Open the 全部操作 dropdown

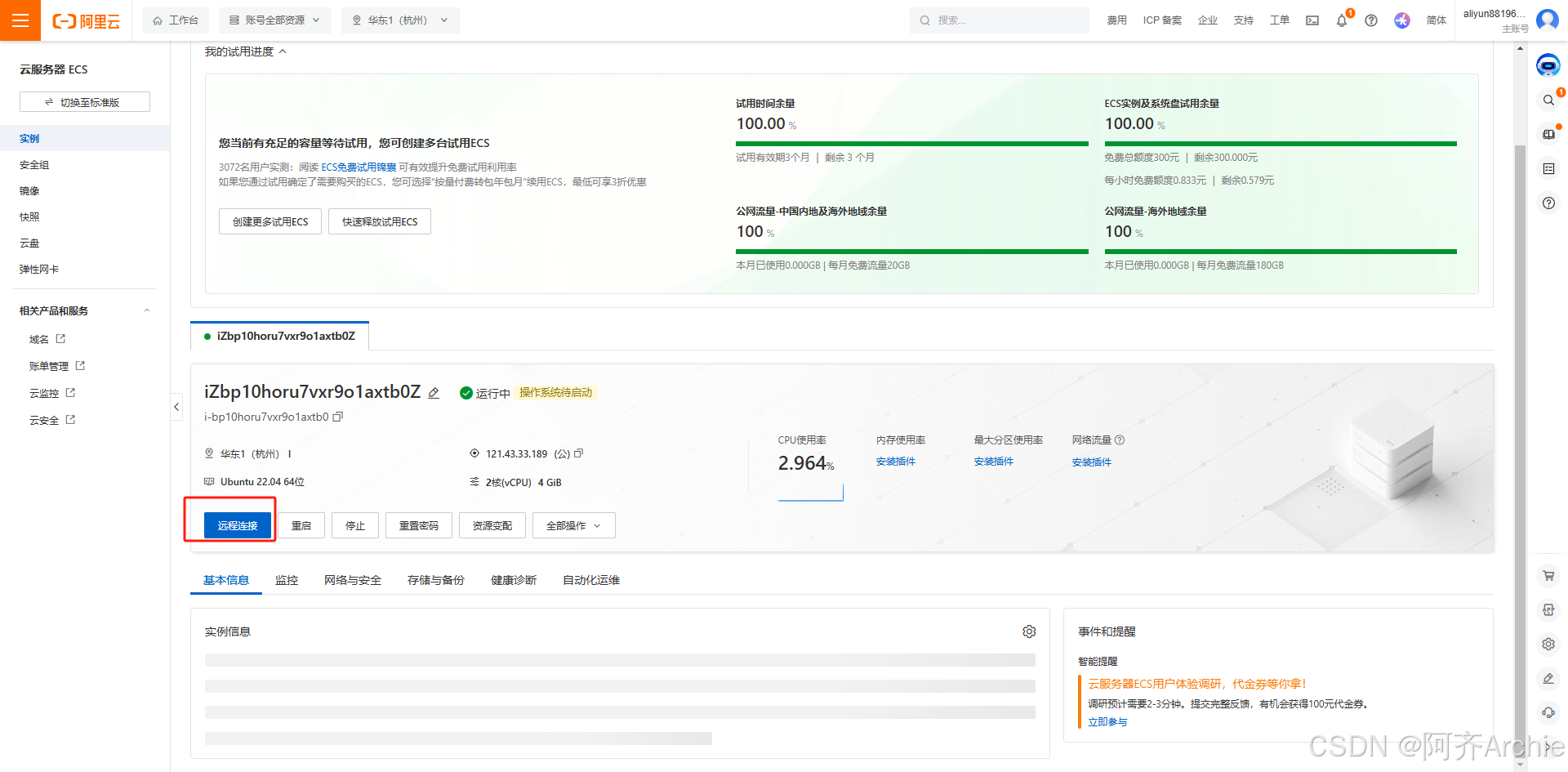(574, 525)
